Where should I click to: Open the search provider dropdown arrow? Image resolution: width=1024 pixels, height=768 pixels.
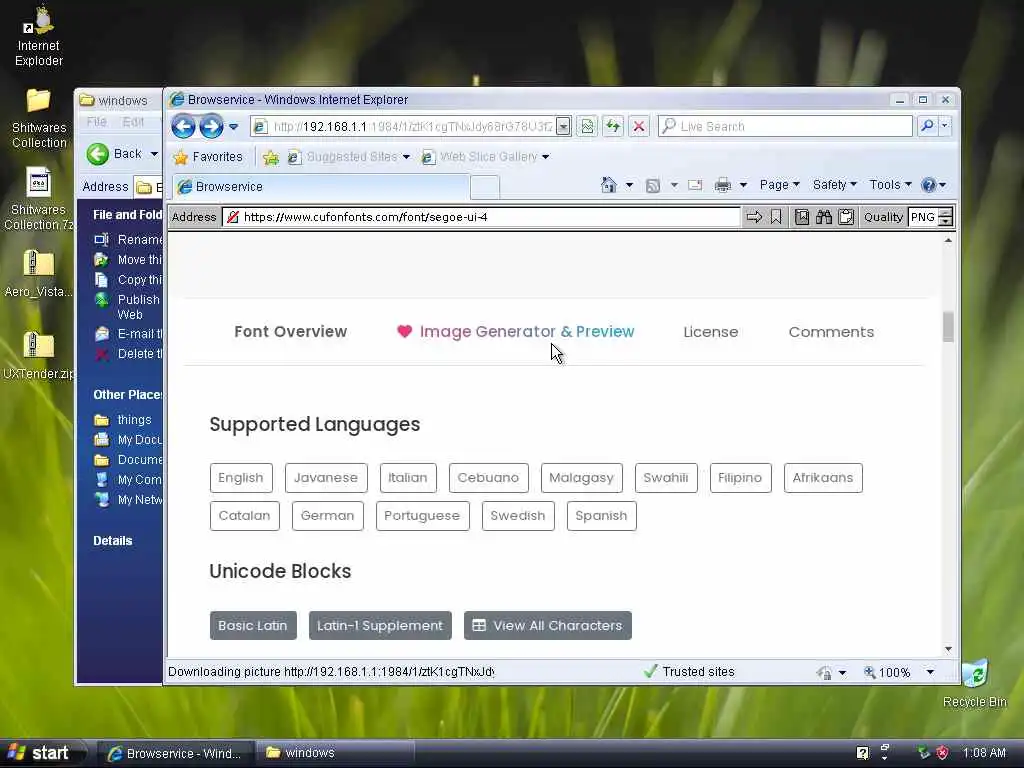(x=944, y=126)
